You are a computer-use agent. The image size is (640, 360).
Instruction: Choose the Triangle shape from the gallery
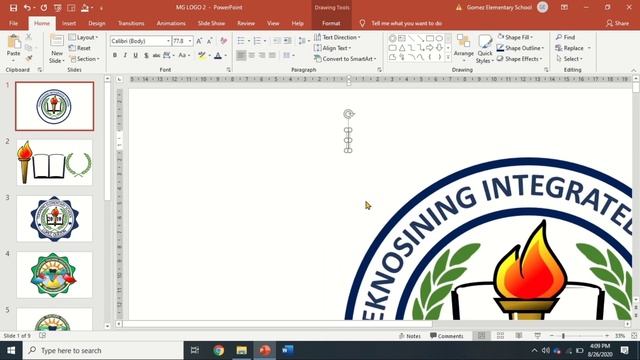click(x=402, y=48)
